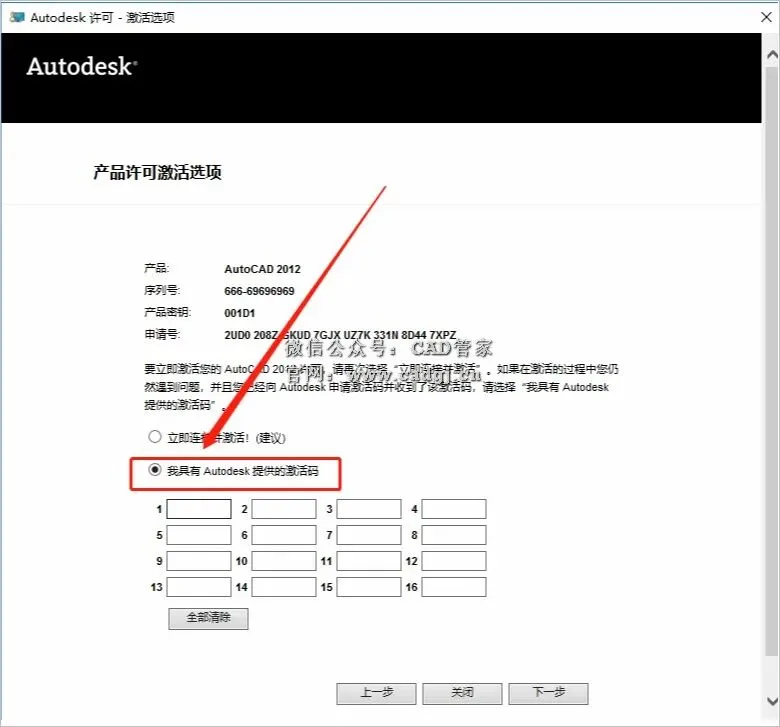Click the serial number 666-69696969
The image size is (780, 727).
(x=259, y=291)
